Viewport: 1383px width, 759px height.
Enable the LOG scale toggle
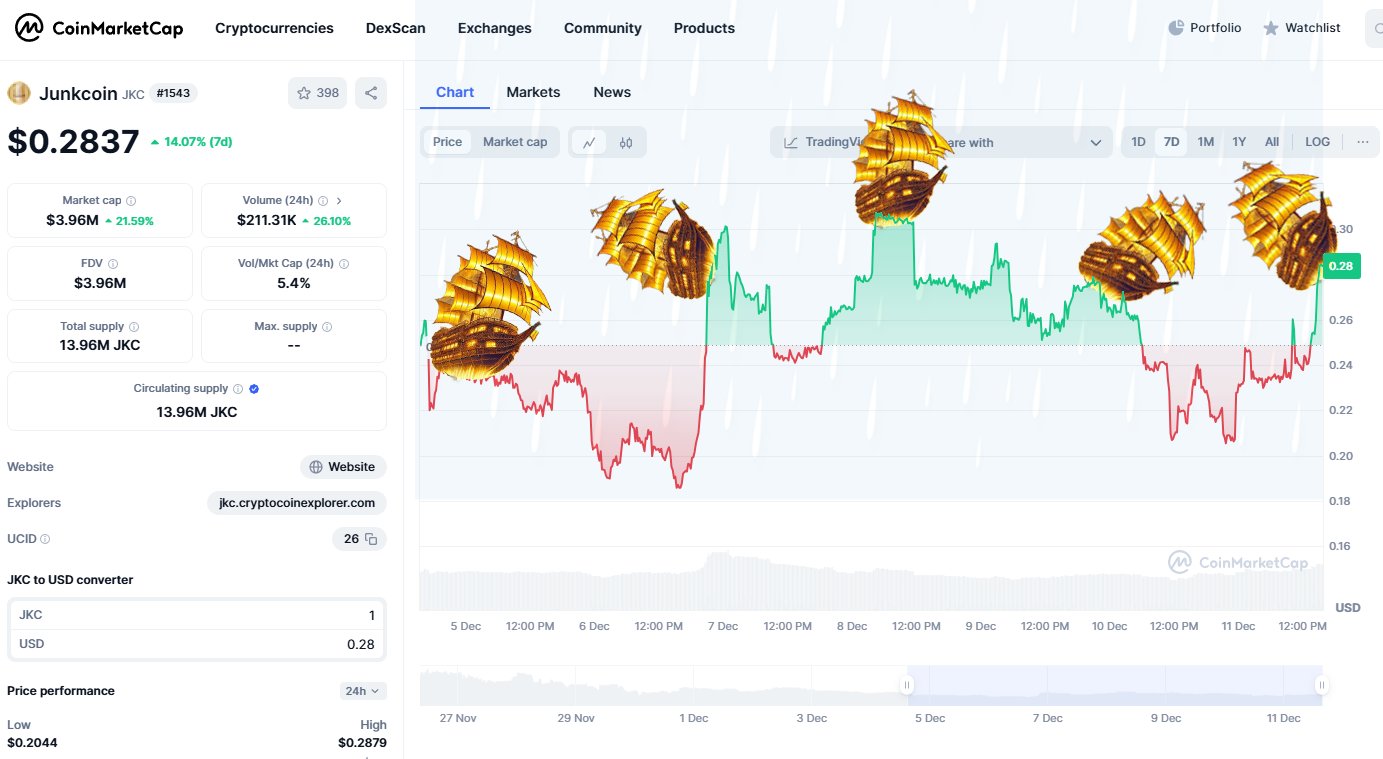(1316, 142)
